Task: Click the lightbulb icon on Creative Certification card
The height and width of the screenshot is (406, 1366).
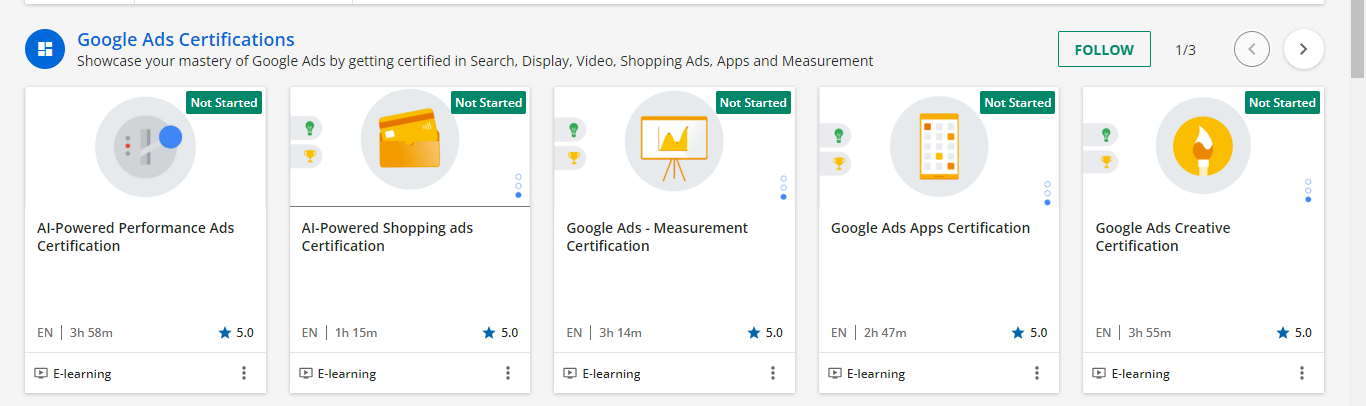Action: (1104, 133)
